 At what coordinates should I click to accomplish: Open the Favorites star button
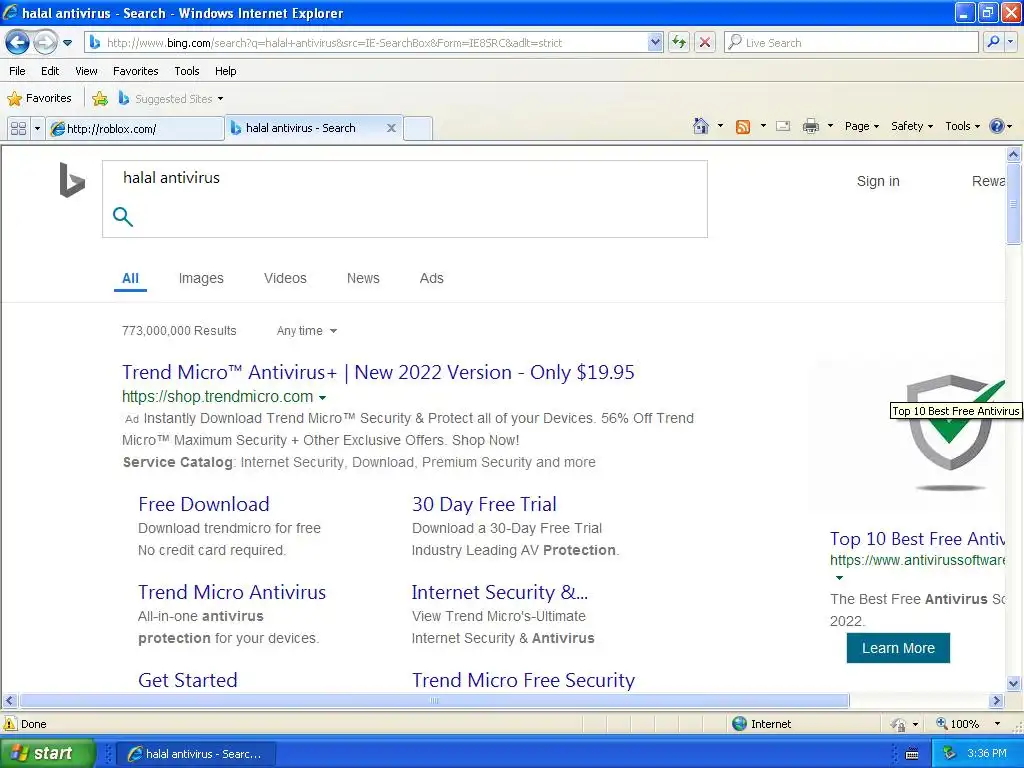pyautogui.click(x=39, y=99)
